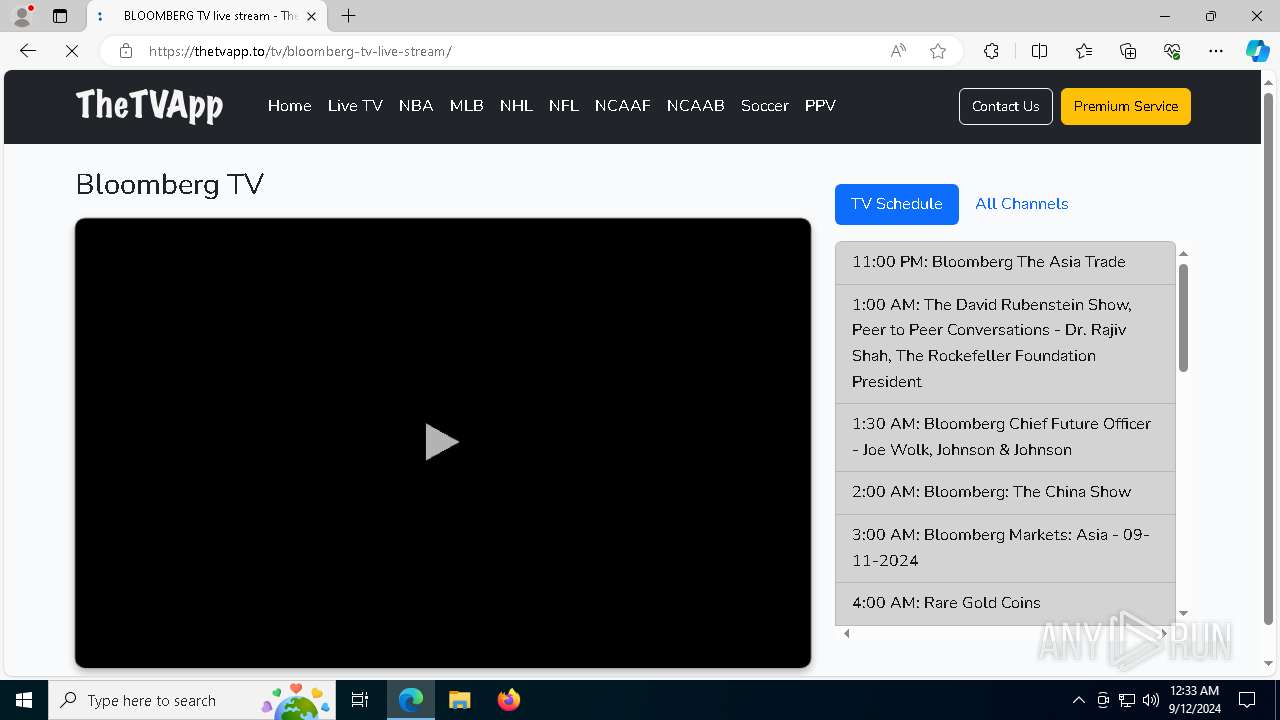Open Task View on taskbar
Image resolution: width=1280 pixels, height=720 pixels.
coord(360,700)
